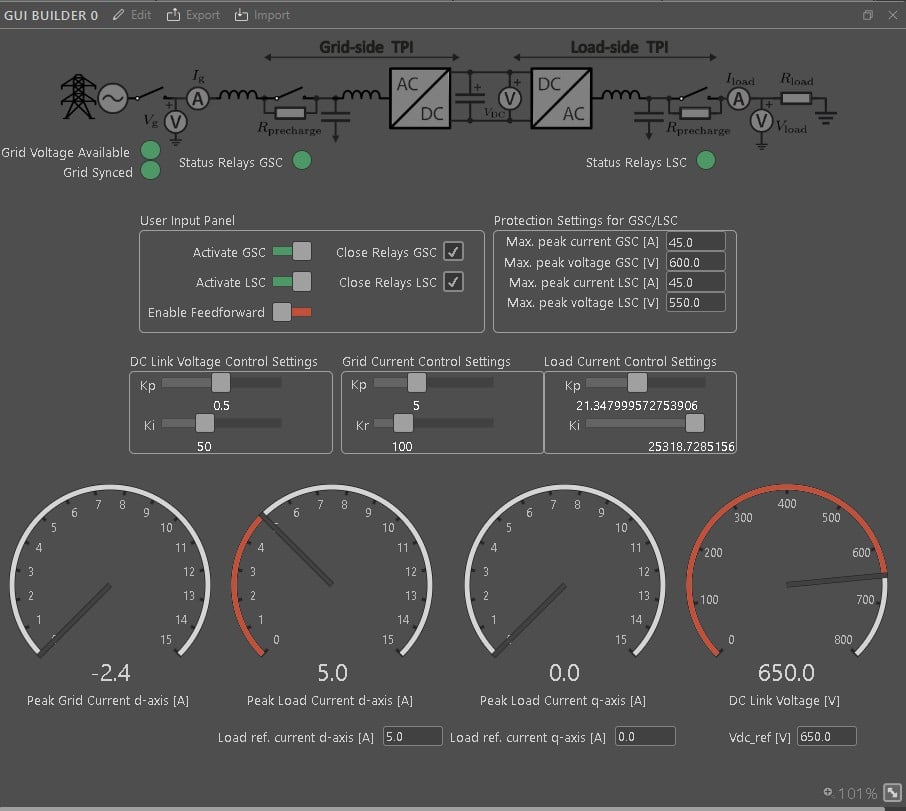Viewport: 906px width, 811px height.
Task: Toggle the Activate GSC switch
Action: point(292,252)
